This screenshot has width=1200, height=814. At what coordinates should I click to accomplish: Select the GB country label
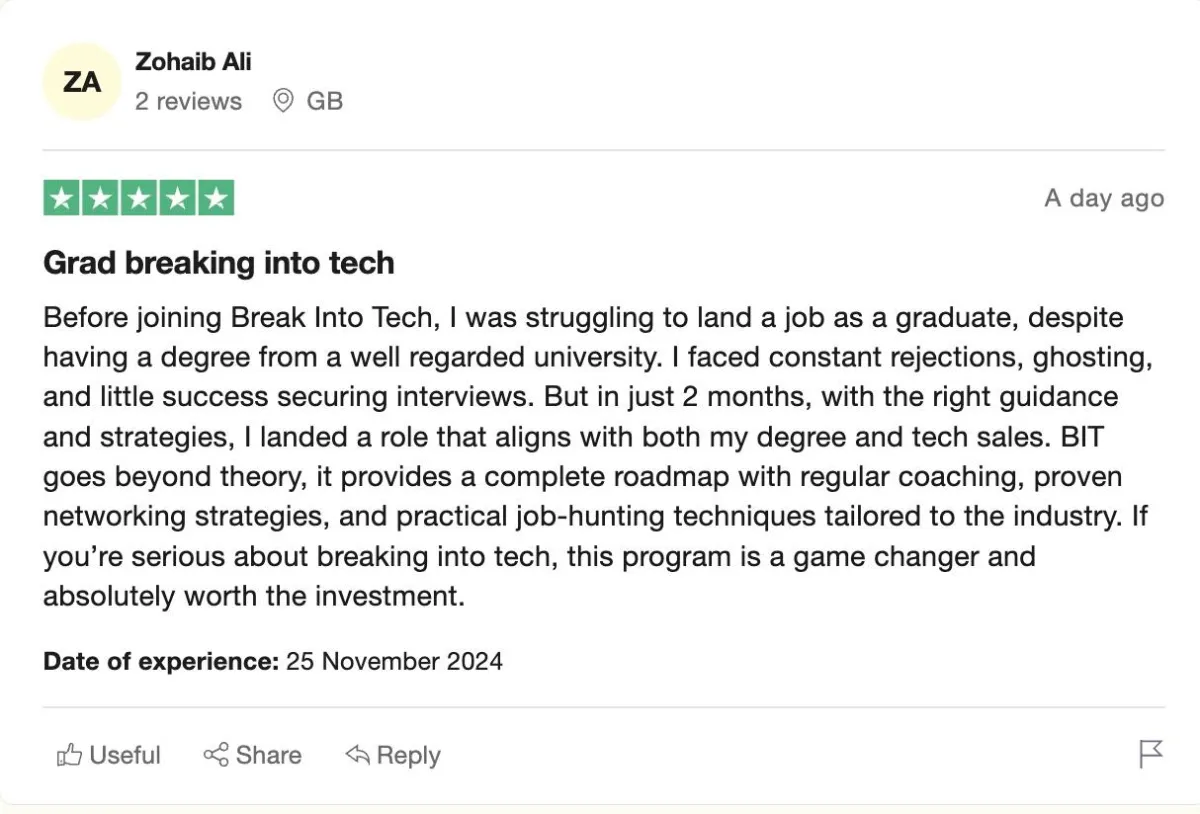325,101
